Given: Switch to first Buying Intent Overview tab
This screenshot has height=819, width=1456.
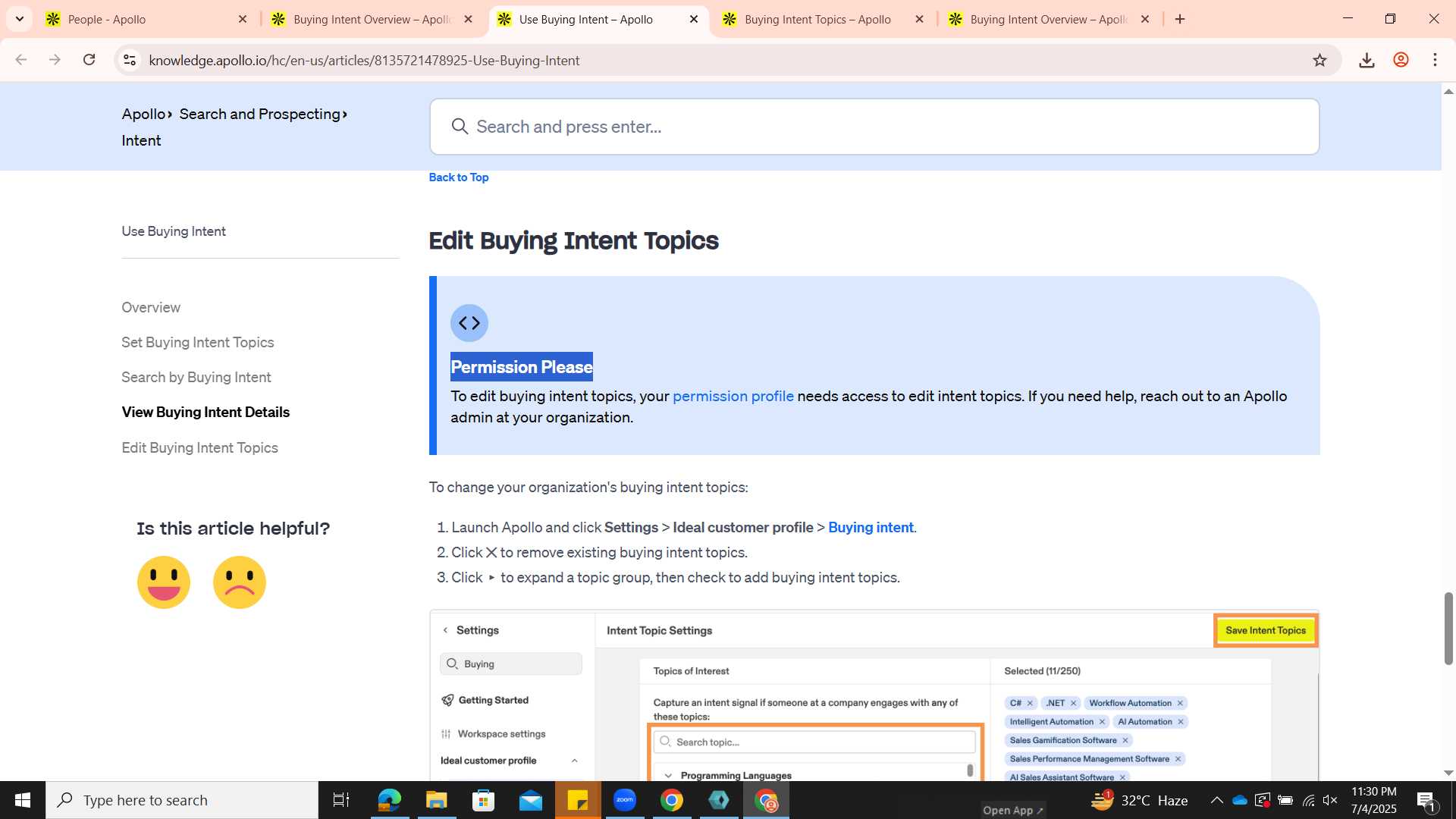Looking at the screenshot, I should tap(372, 19).
